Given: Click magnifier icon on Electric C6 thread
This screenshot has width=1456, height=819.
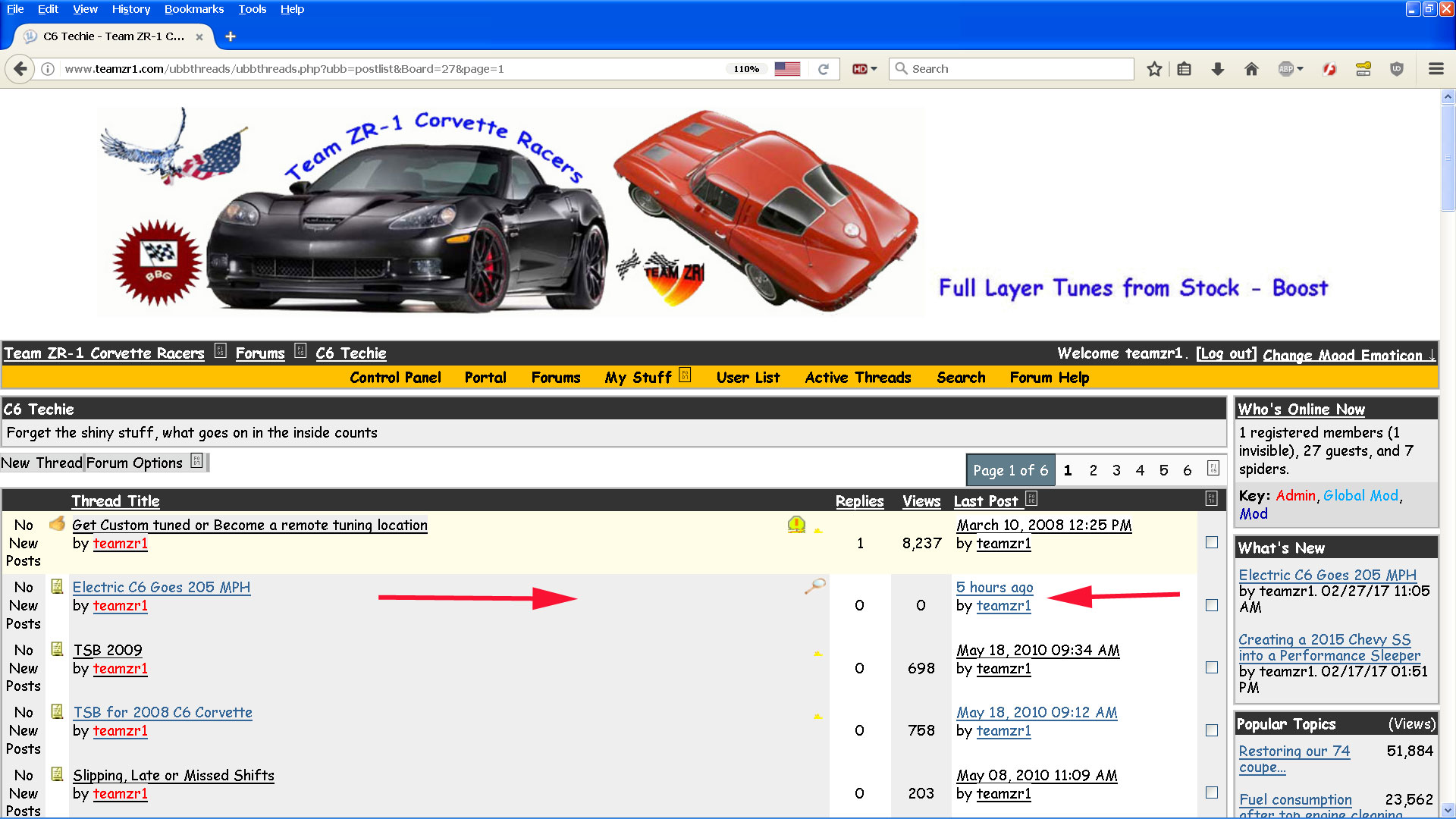Looking at the screenshot, I should [815, 586].
